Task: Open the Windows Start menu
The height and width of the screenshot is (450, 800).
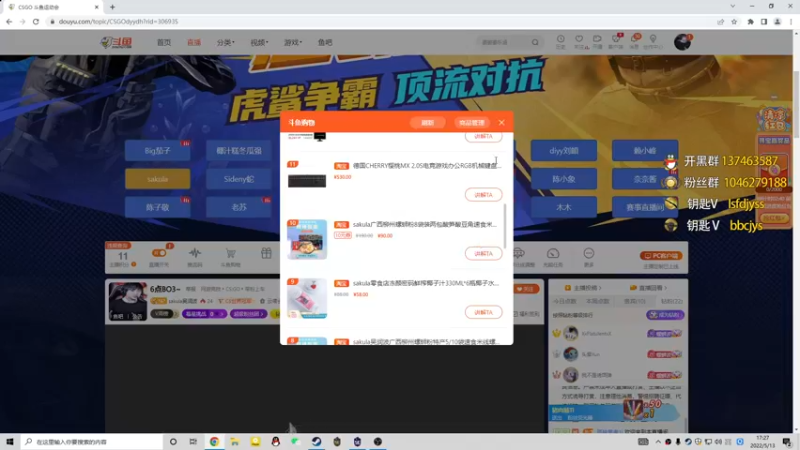Action: (9, 441)
